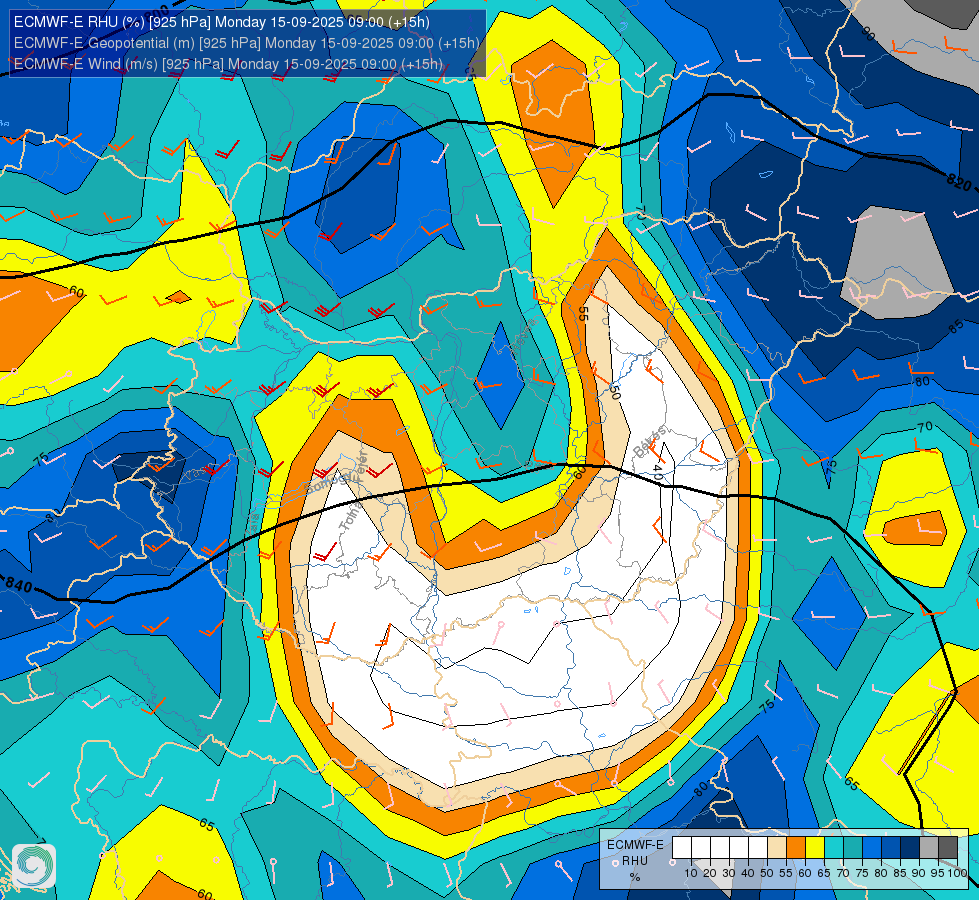Select the ECMWF-E Geopotential (m) title line
Screen dimensions: 979x900
tap(247, 43)
